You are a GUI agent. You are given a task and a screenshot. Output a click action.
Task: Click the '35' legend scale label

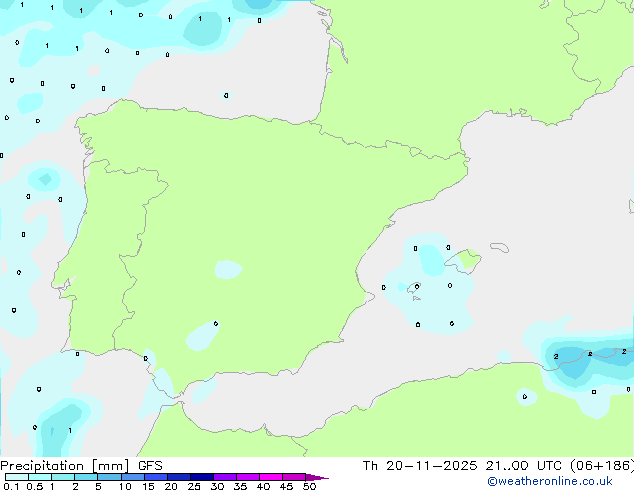pos(240,486)
